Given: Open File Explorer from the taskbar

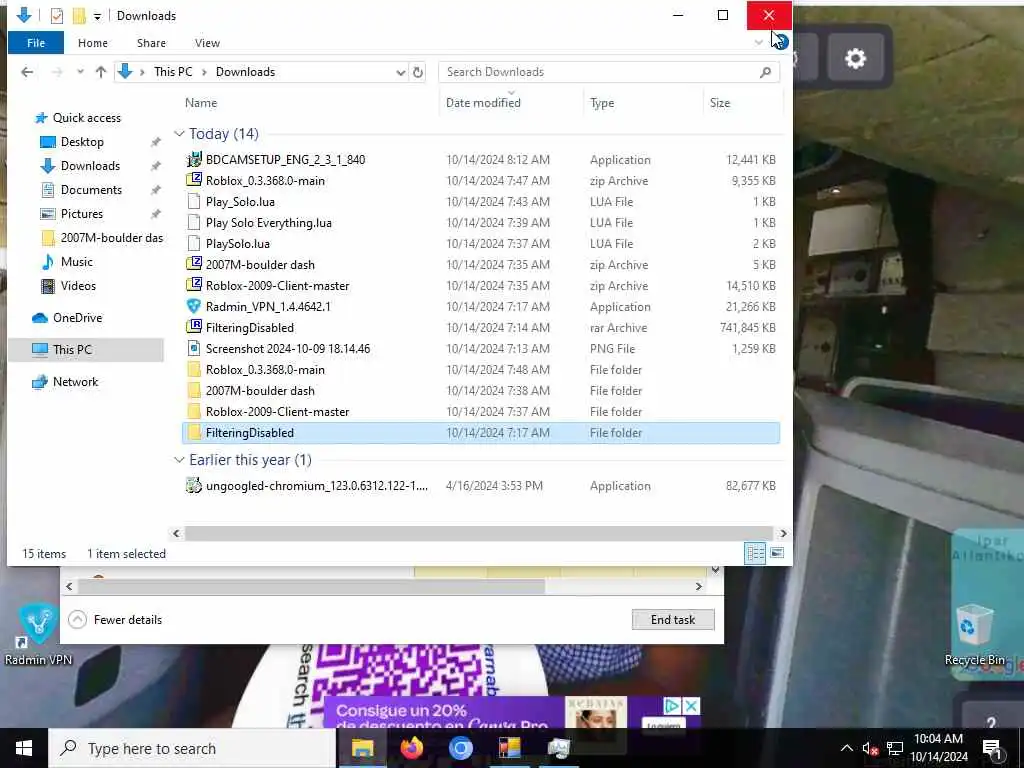Looking at the screenshot, I should click(362, 748).
